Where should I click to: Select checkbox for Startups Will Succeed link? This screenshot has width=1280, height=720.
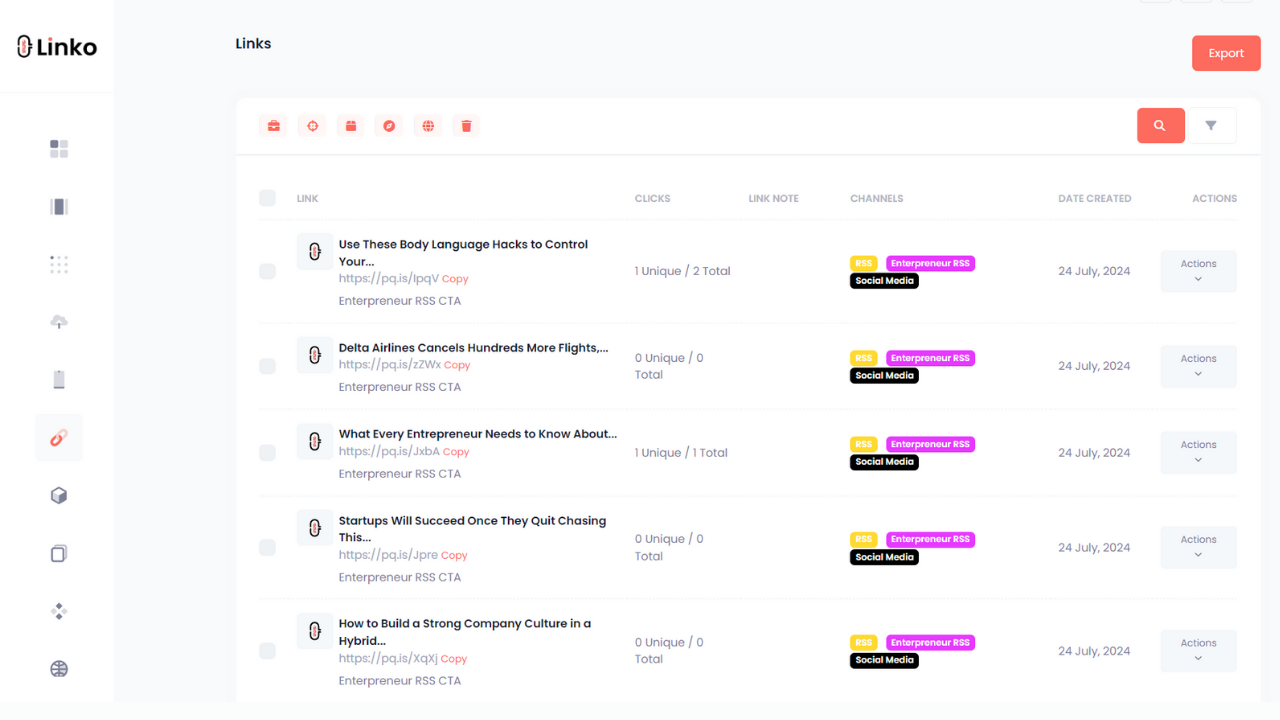[x=267, y=548]
